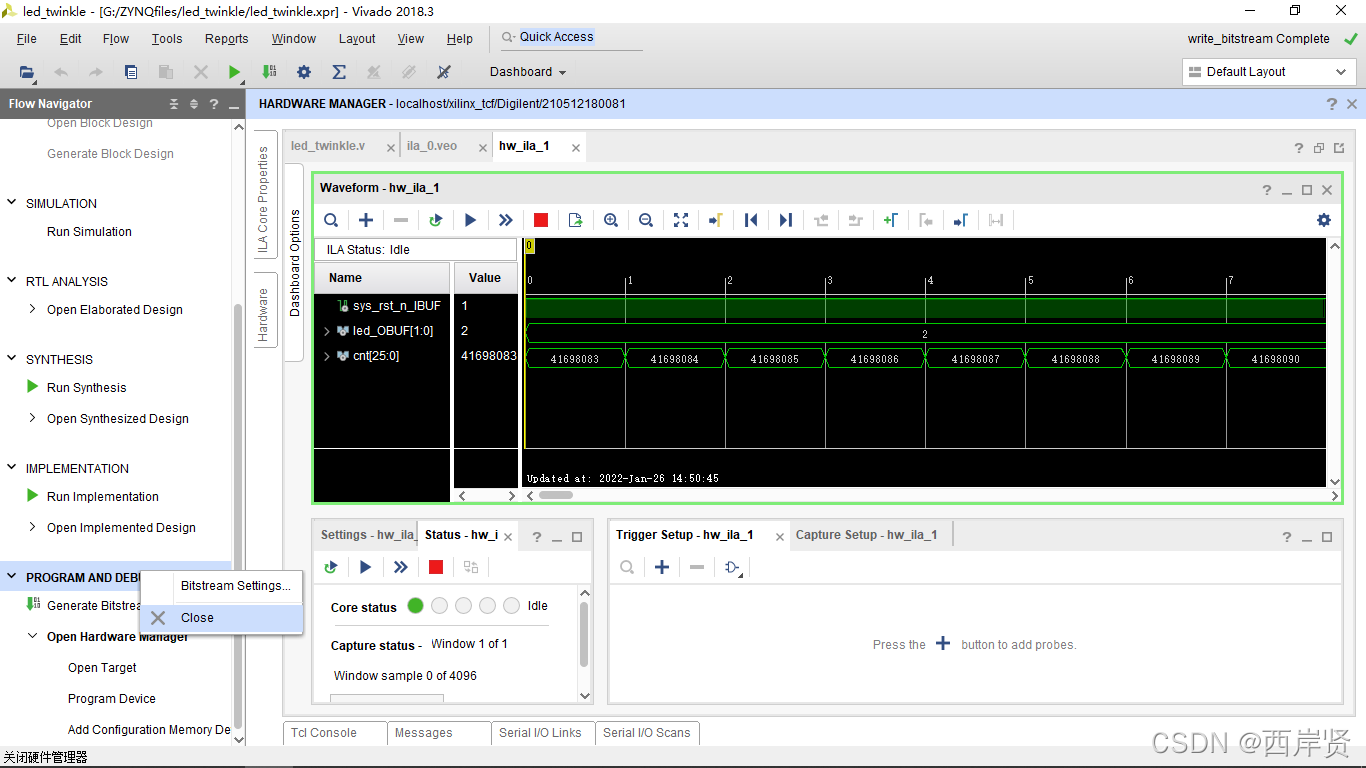1366x768 pixels.
Task: Choose Bitstream Settings from context menu
Action: click(x=222, y=586)
